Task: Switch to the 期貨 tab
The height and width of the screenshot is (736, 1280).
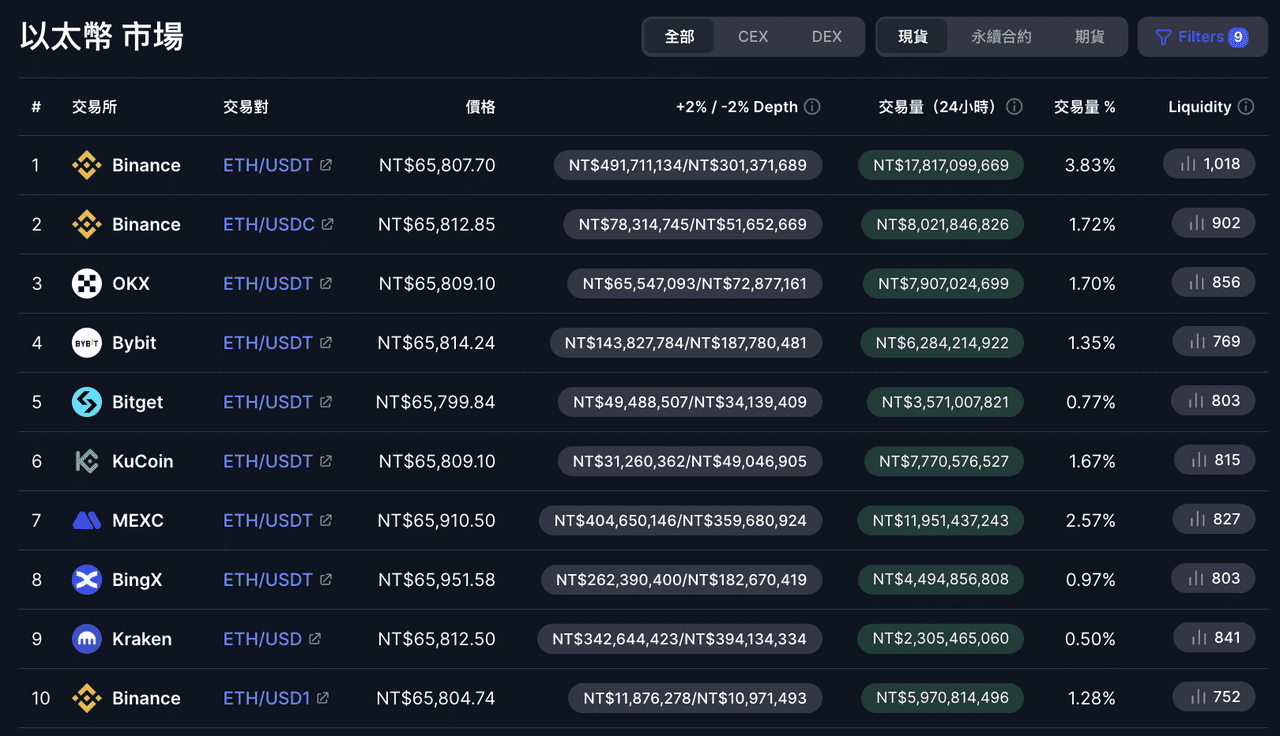Action: (1089, 37)
